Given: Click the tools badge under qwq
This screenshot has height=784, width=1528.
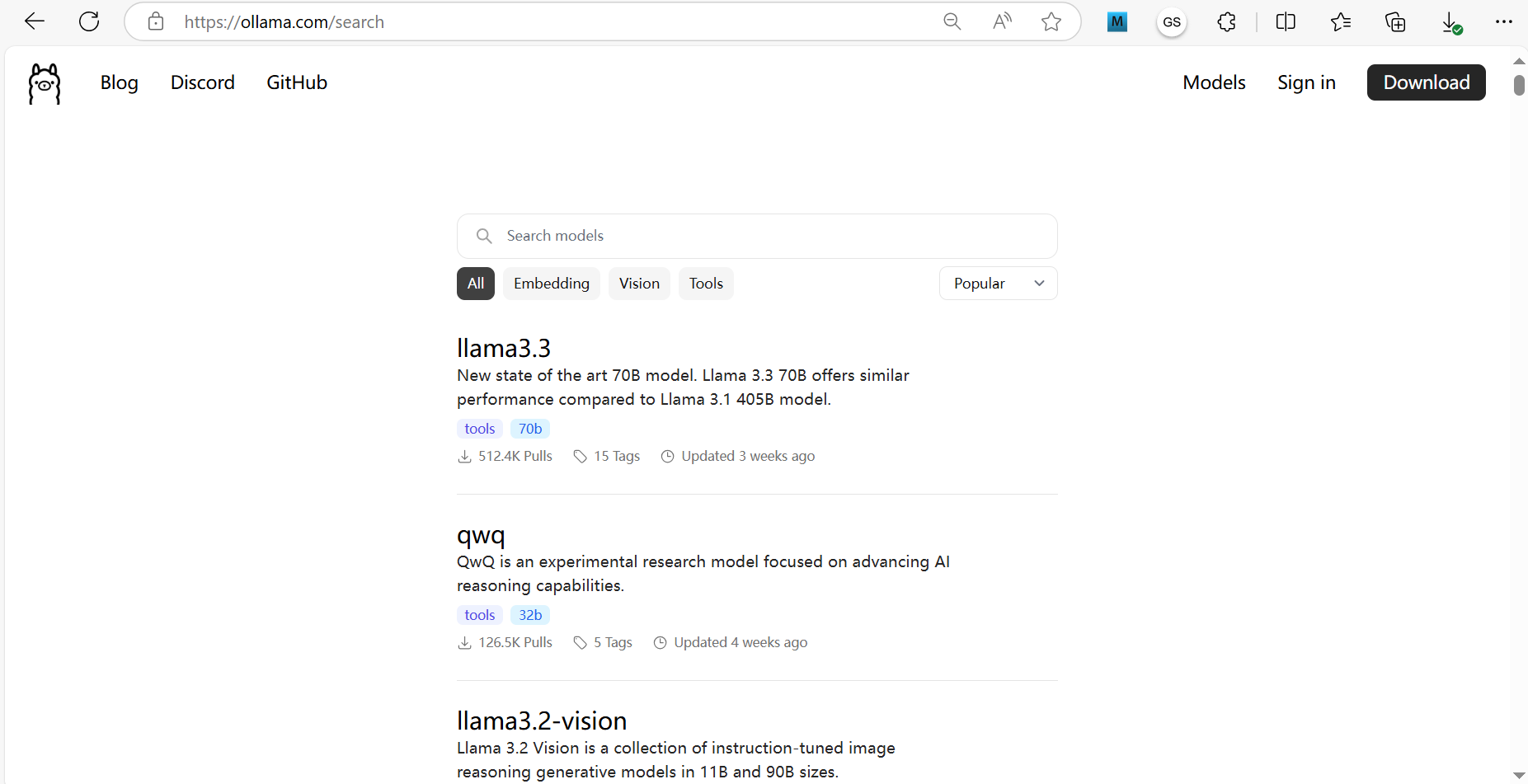Looking at the screenshot, I should 480,615.
